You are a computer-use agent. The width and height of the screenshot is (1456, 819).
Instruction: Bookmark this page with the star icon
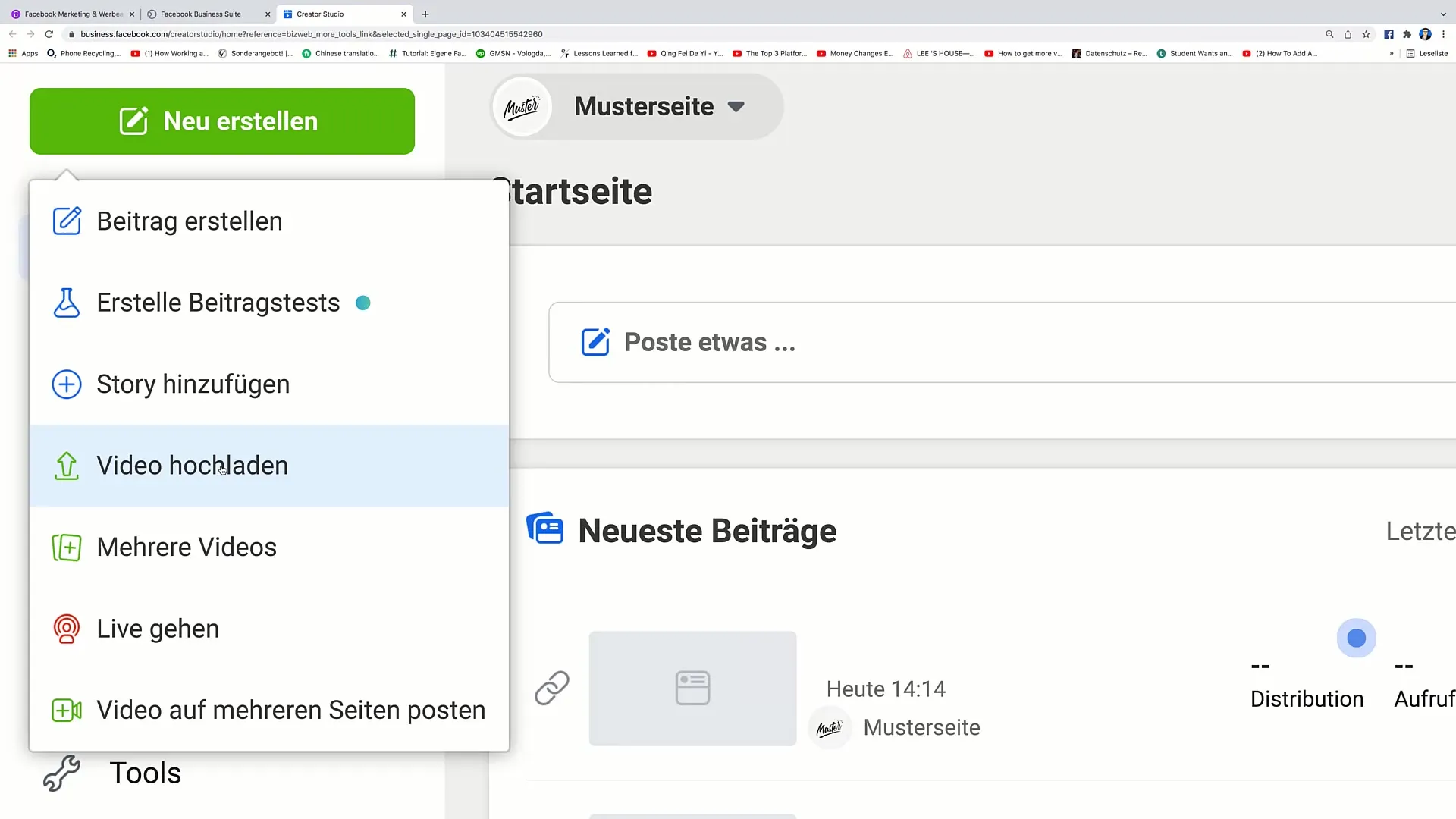tap(1367, 34)
